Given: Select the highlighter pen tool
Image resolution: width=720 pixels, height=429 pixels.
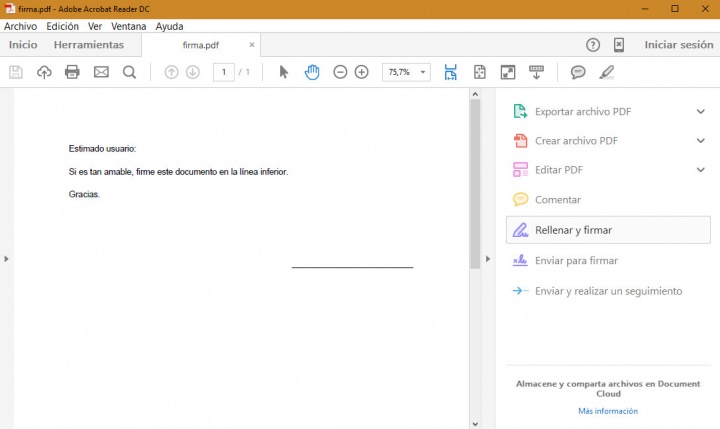Looking at the screenshot, I should (x=607, y=72).
